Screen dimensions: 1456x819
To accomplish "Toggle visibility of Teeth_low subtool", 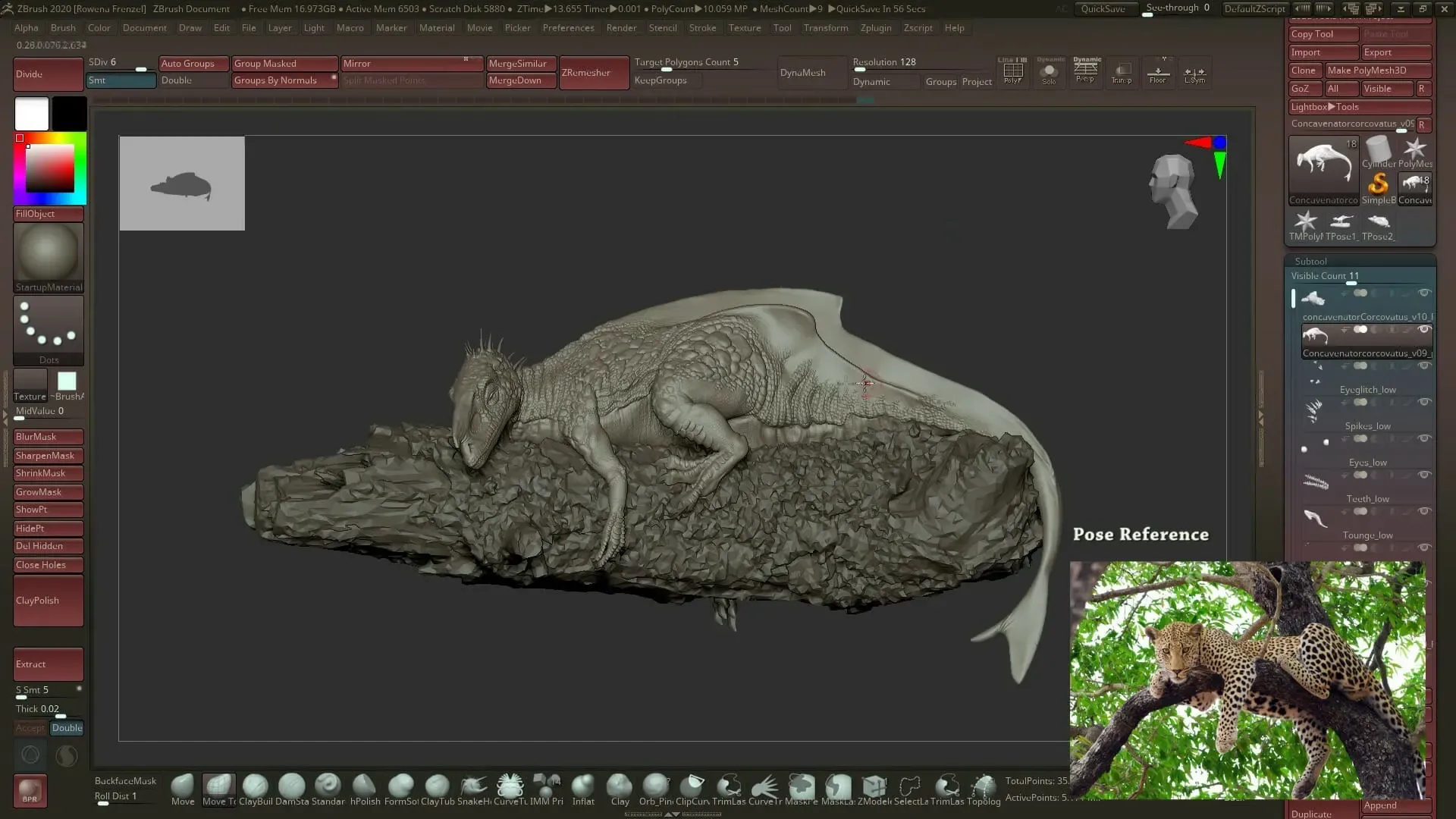I will tap(1424, 512).
